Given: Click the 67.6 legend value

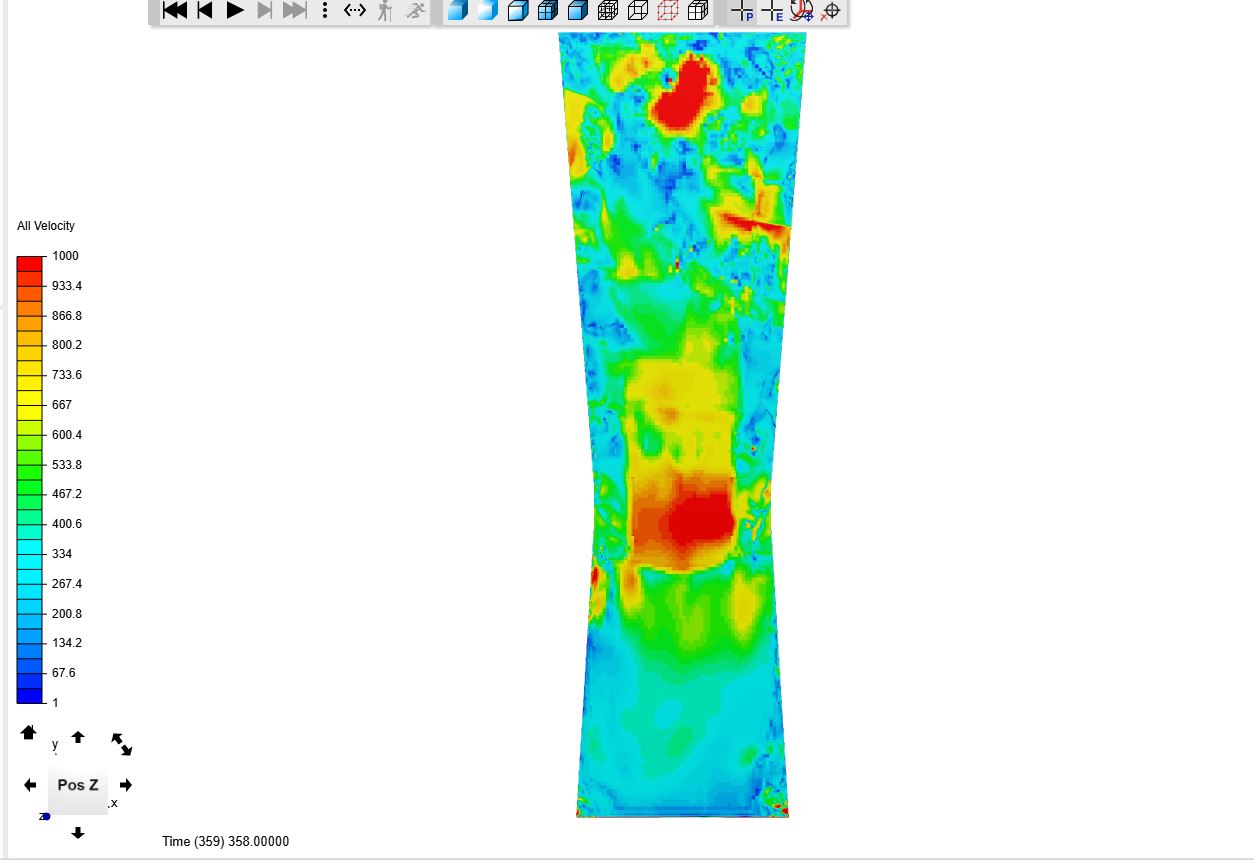Looking at the screenshot, I should (x=64, y=673).
